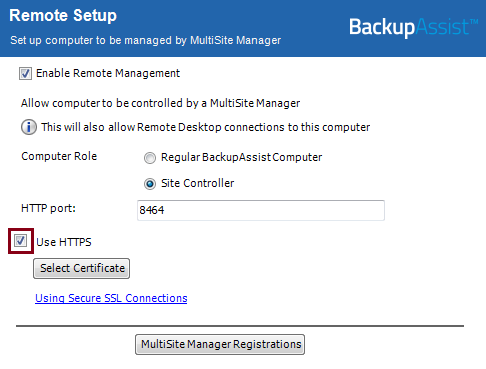Click the Enable Remote Management label text

108,73
